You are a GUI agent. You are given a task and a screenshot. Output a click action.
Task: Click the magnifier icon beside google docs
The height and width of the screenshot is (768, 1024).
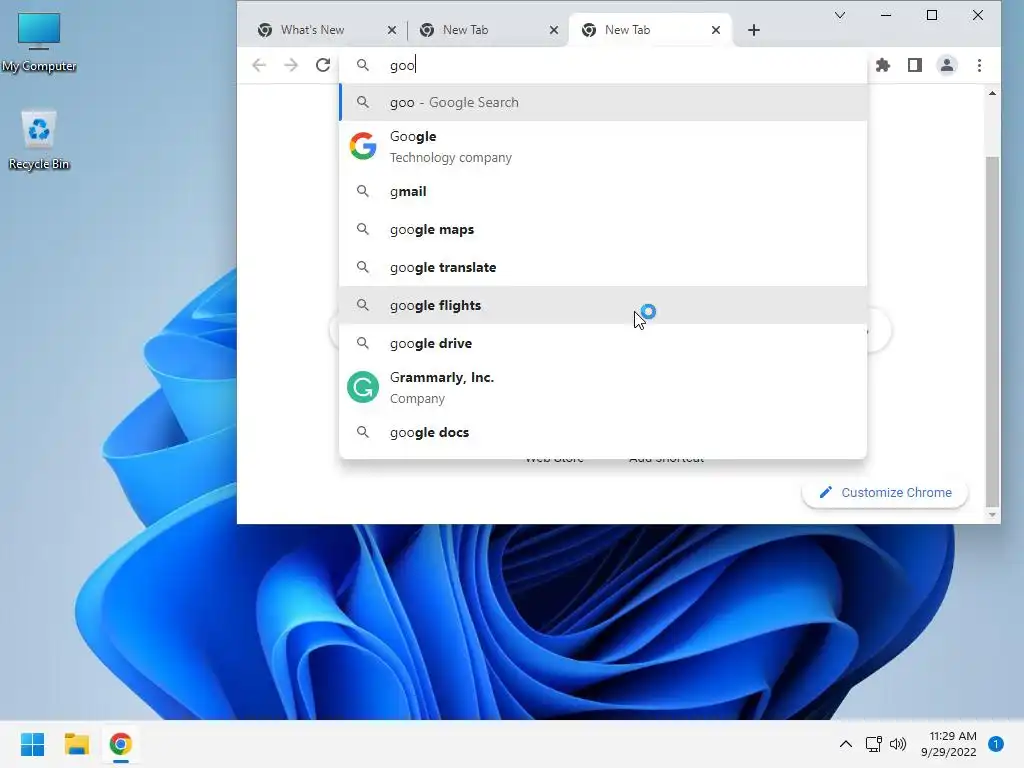362,432
